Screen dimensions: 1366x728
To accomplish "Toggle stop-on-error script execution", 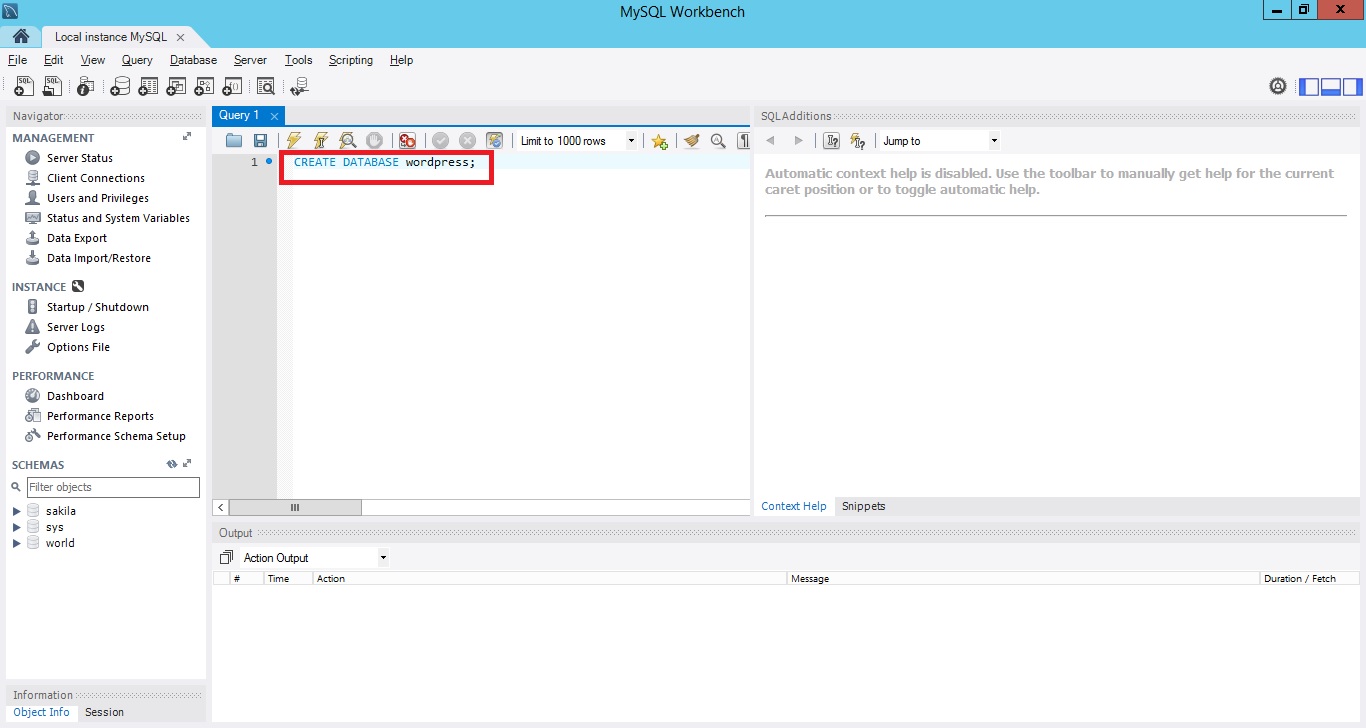I will (x=407, y=141).
